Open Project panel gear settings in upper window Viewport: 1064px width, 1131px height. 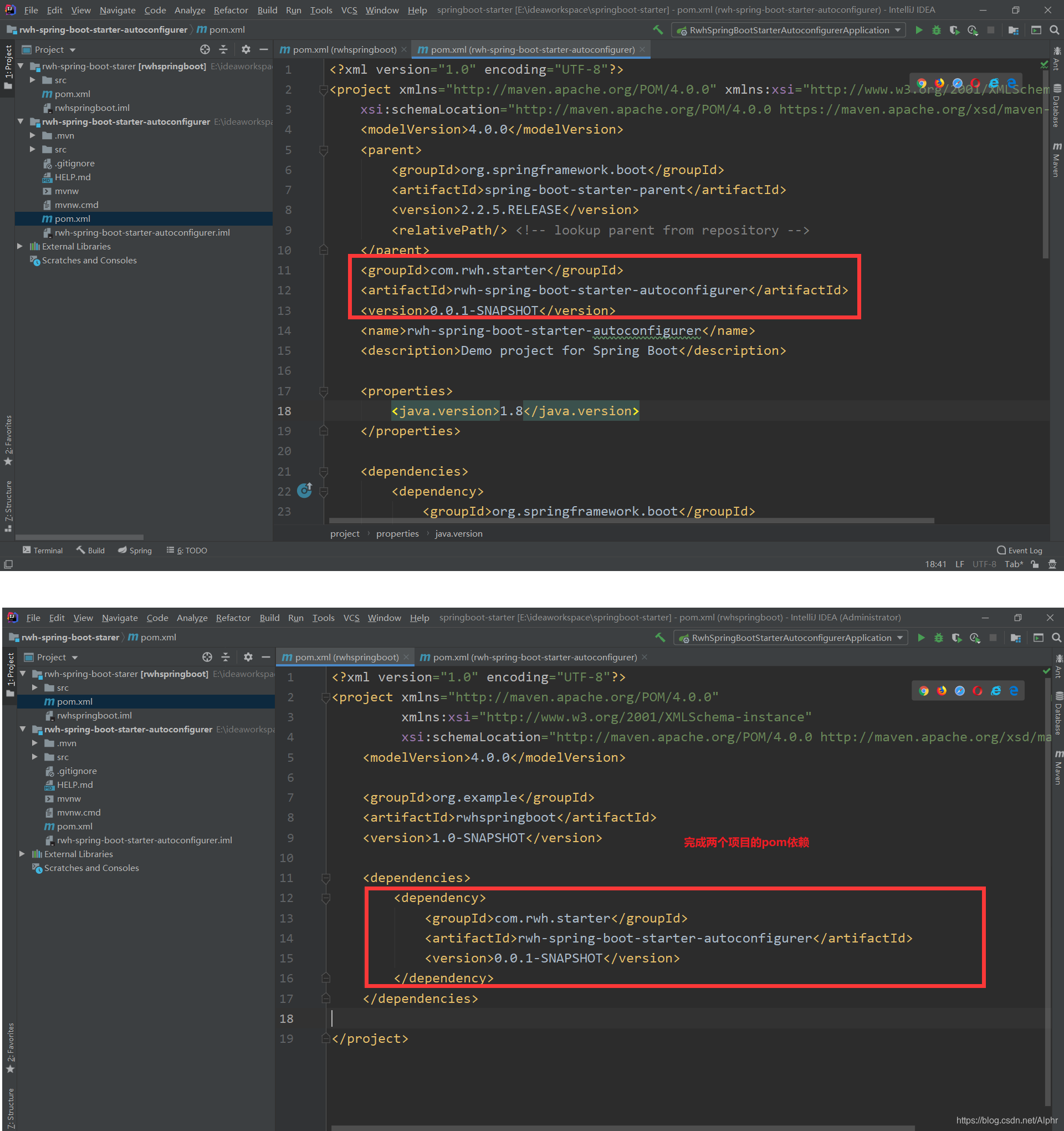pyautogui.click(x=245, y=49)
